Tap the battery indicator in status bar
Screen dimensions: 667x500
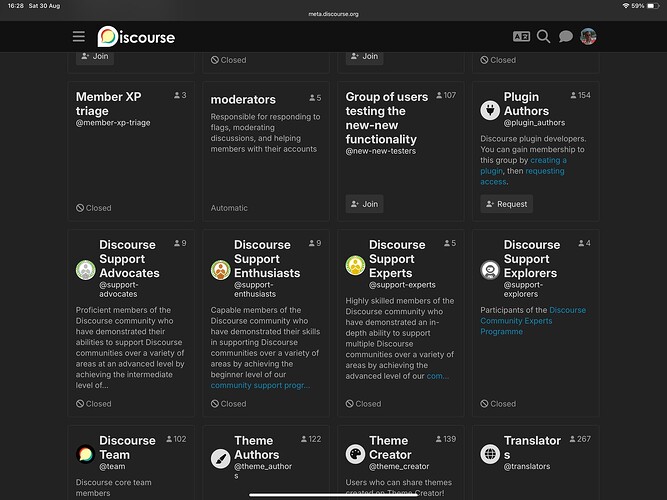[x=653, y=6]
